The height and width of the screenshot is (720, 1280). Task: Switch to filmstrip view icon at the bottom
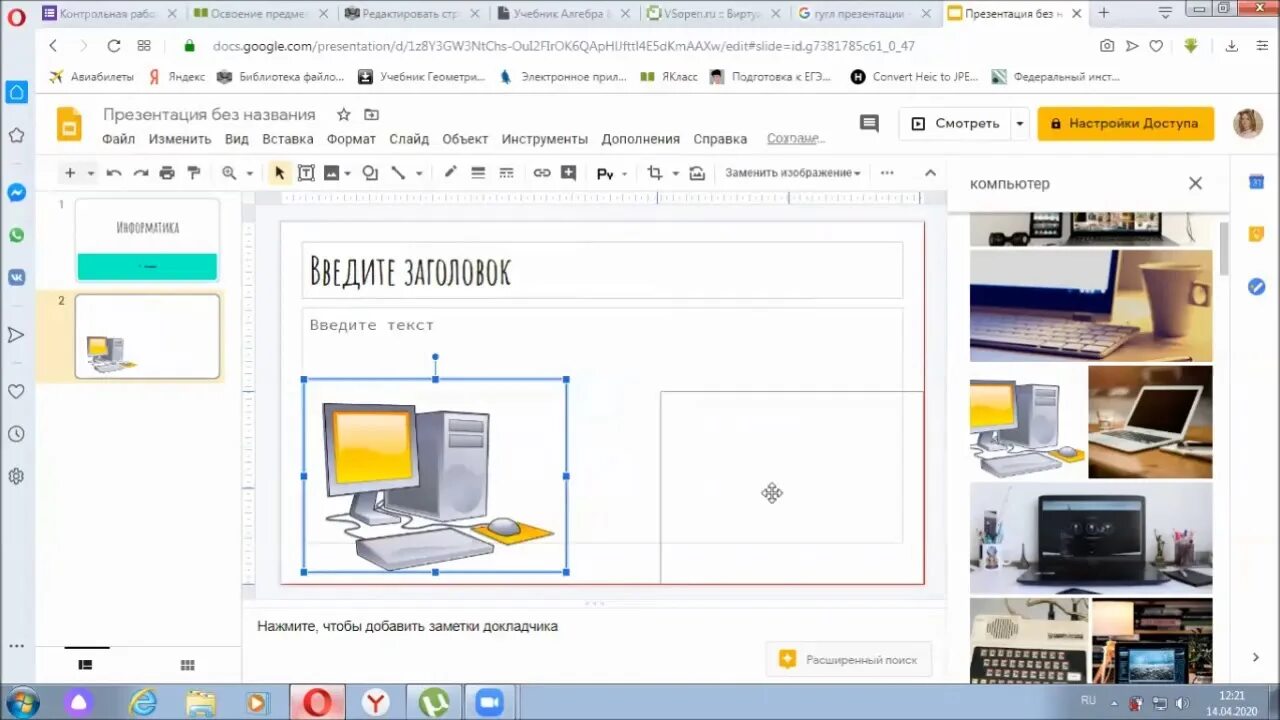[85, 665]
